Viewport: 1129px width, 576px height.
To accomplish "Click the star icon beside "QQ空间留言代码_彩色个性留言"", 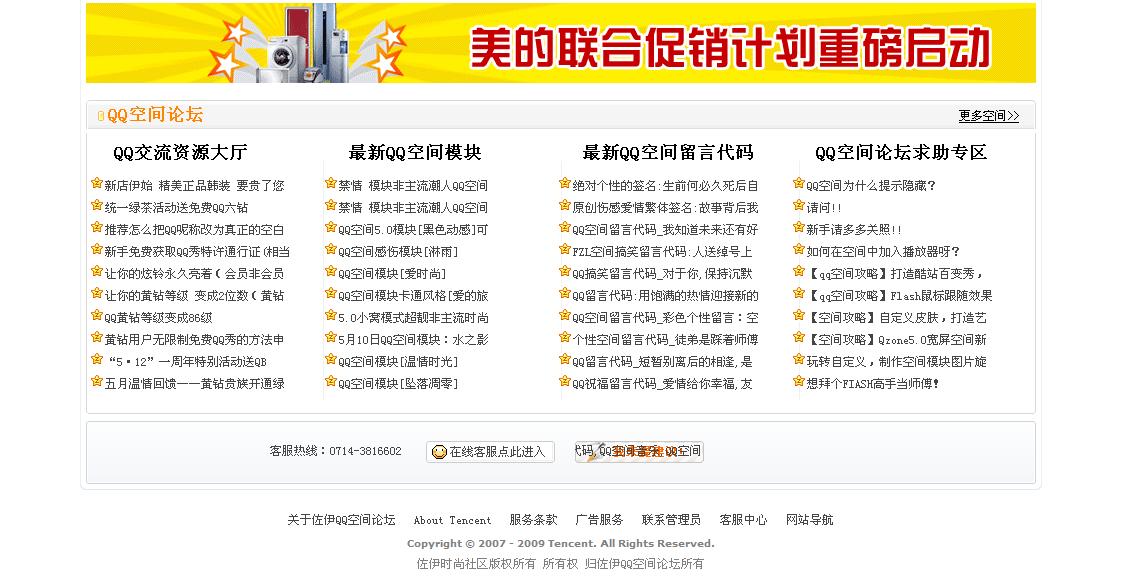I will tap(564, 315).
